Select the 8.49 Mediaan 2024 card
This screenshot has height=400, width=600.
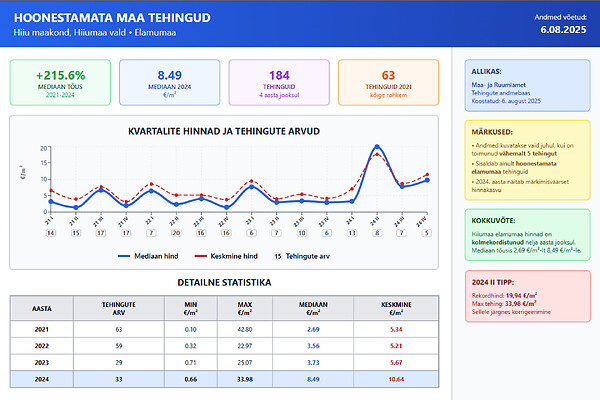pyautogui.click(x=169, y=83)
